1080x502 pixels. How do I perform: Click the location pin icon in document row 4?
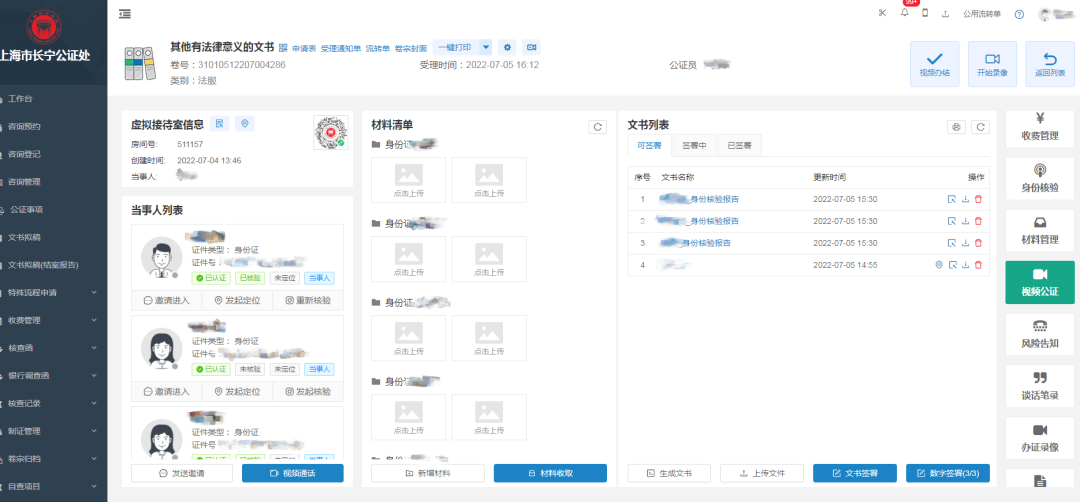click(x=939, y=265)
